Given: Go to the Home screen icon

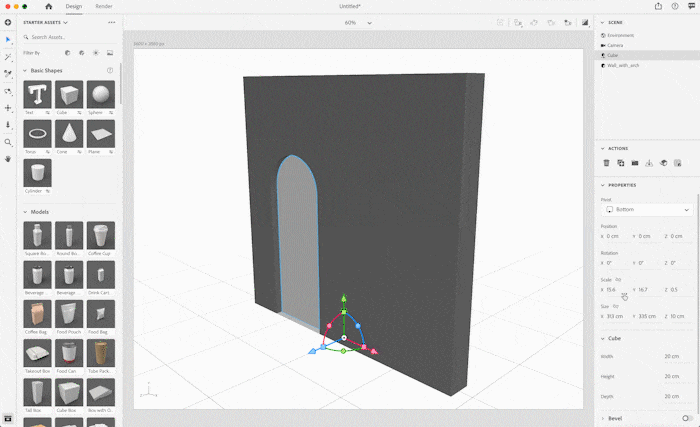Looking at the screenshot, I should (x=48, y=6).
